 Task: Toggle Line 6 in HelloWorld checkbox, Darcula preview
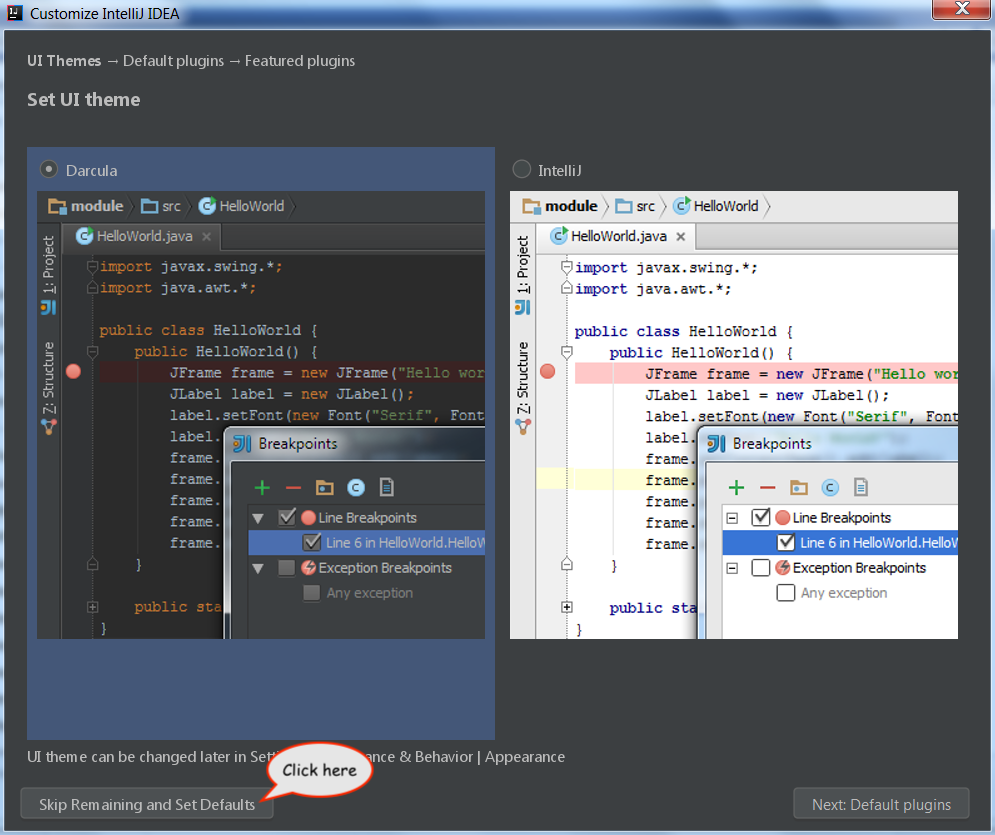312,542
